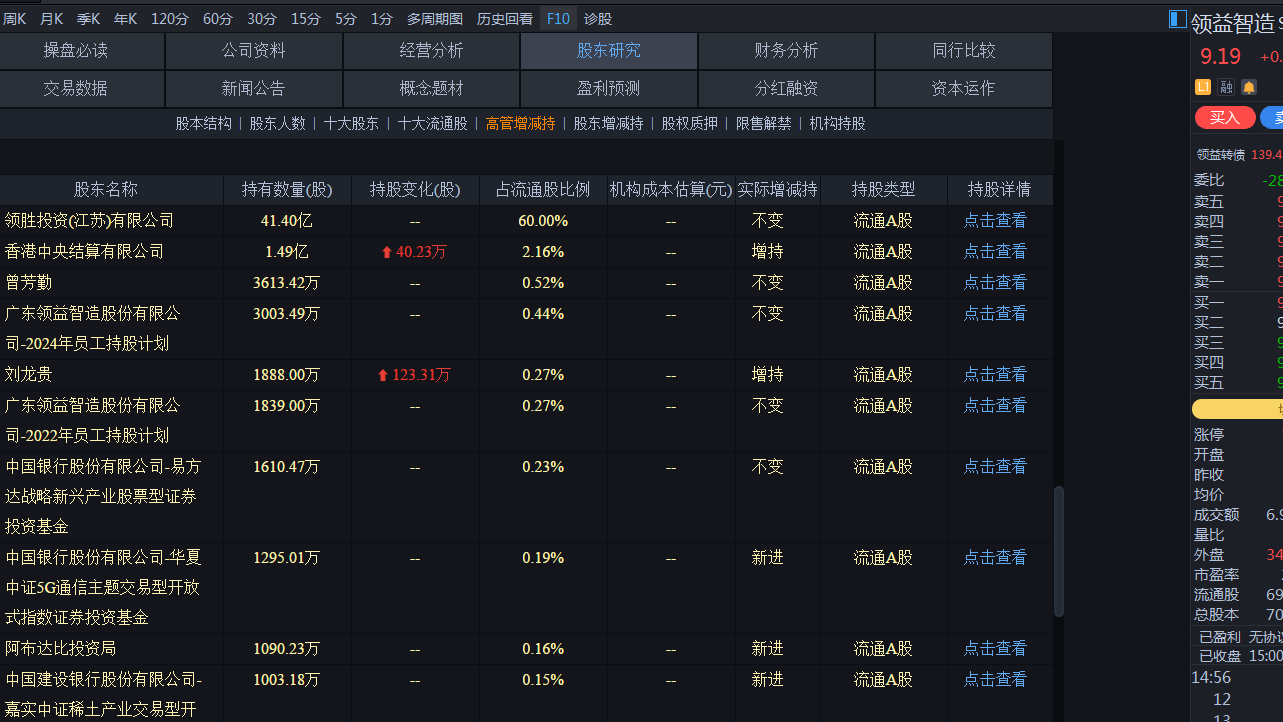This screenshot has width=1283, height=722.
Task: Open the price alert bell icon
Action: click(1249, 87)
